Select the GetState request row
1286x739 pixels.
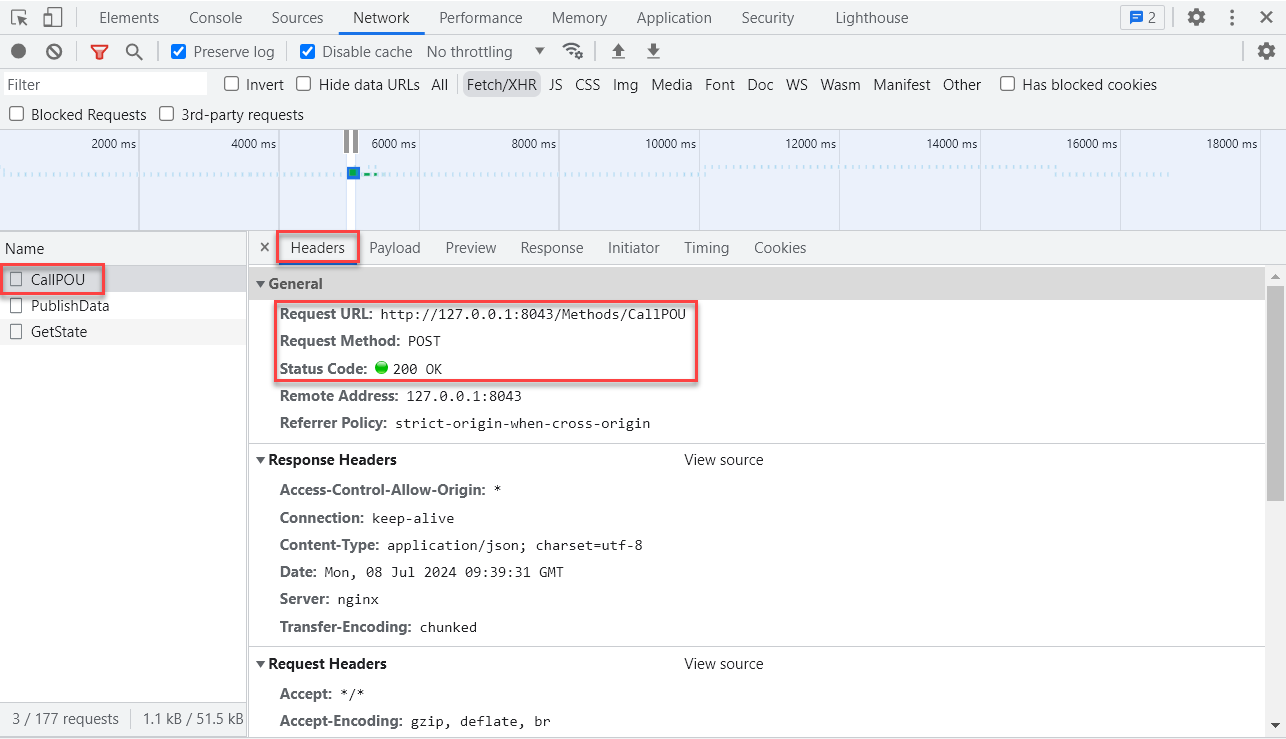click(x=123, y=332)
